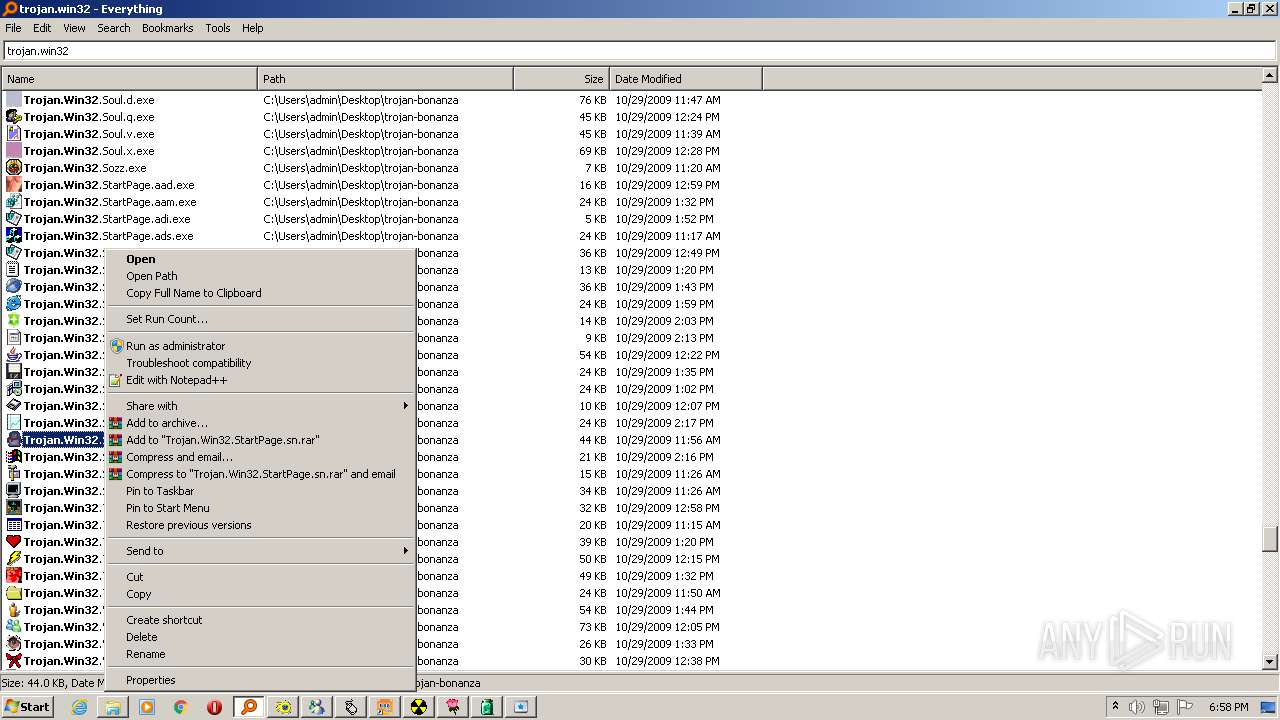Click the volume speaker tray icon
1280x720 pixels.
[x=1137, y=707]
